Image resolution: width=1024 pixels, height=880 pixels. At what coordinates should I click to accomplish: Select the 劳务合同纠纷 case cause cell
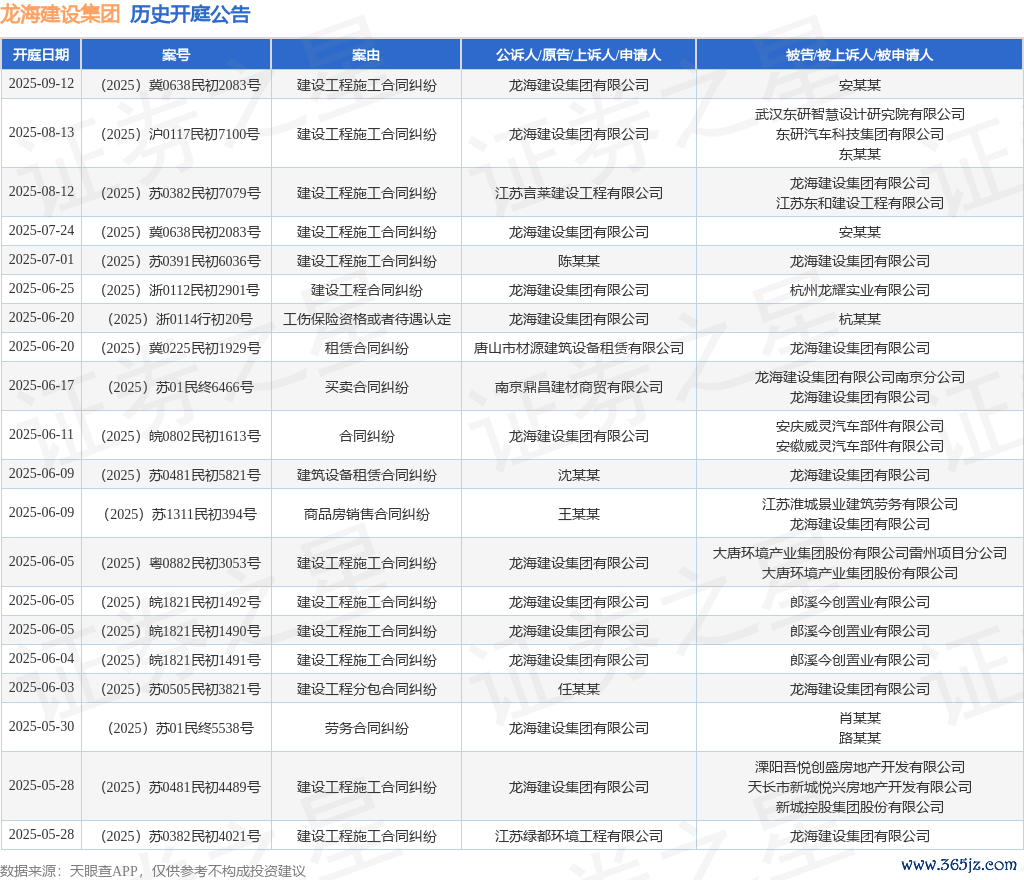click(x=366, y=728)
